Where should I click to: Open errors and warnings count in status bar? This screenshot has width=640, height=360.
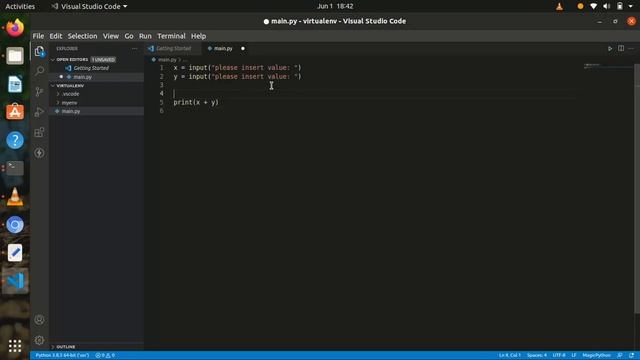(x=105, y=356)
